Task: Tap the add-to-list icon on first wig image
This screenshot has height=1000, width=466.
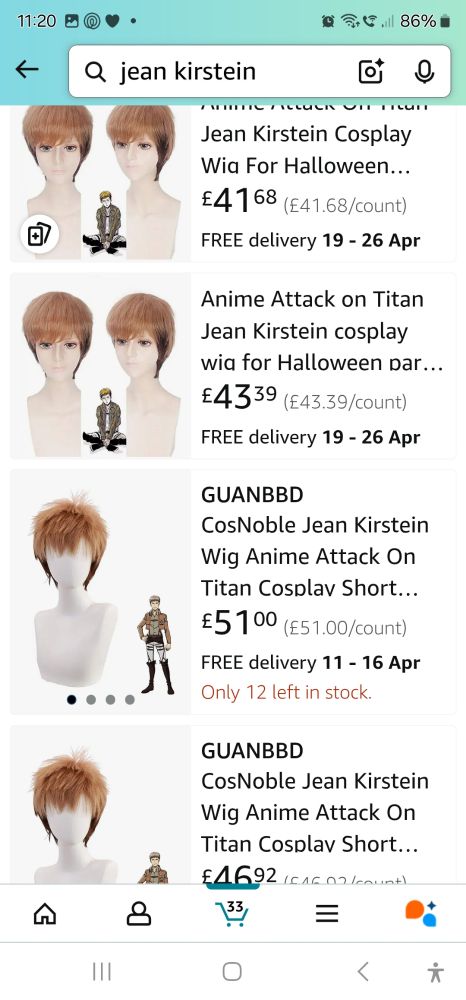Action: pos(40,235)
